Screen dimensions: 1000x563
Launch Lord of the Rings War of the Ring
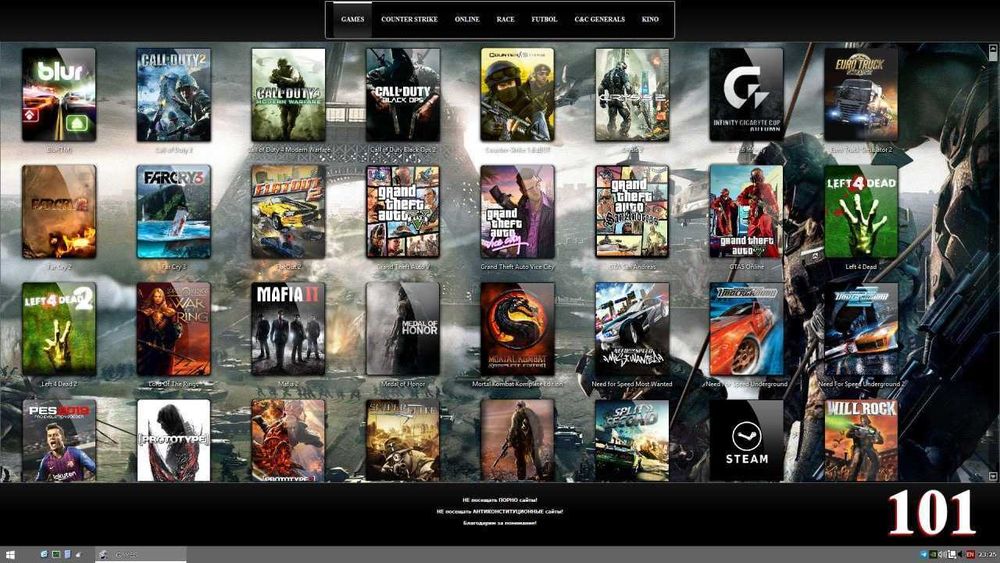pos(173,329)
